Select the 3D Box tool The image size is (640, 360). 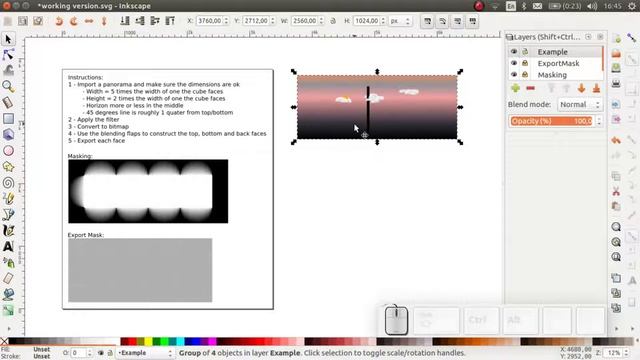pyautogui.click(x=8, y=135)
